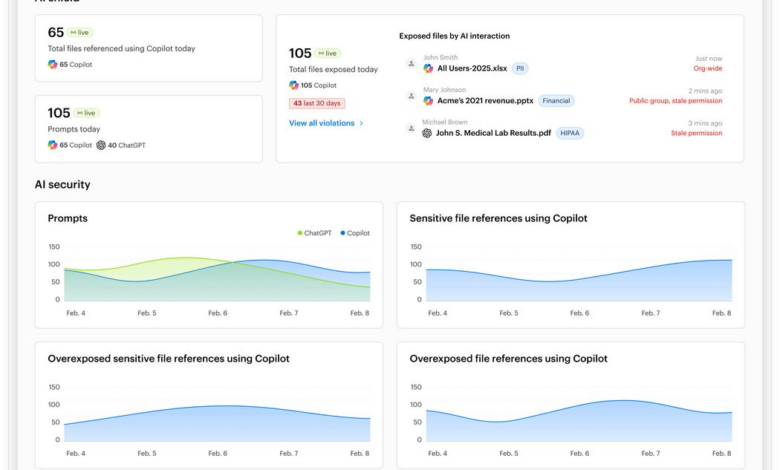Click Overexposed file references using Copilot title
Viewport: 780px width, 470px height.
(x=508, y=358)
